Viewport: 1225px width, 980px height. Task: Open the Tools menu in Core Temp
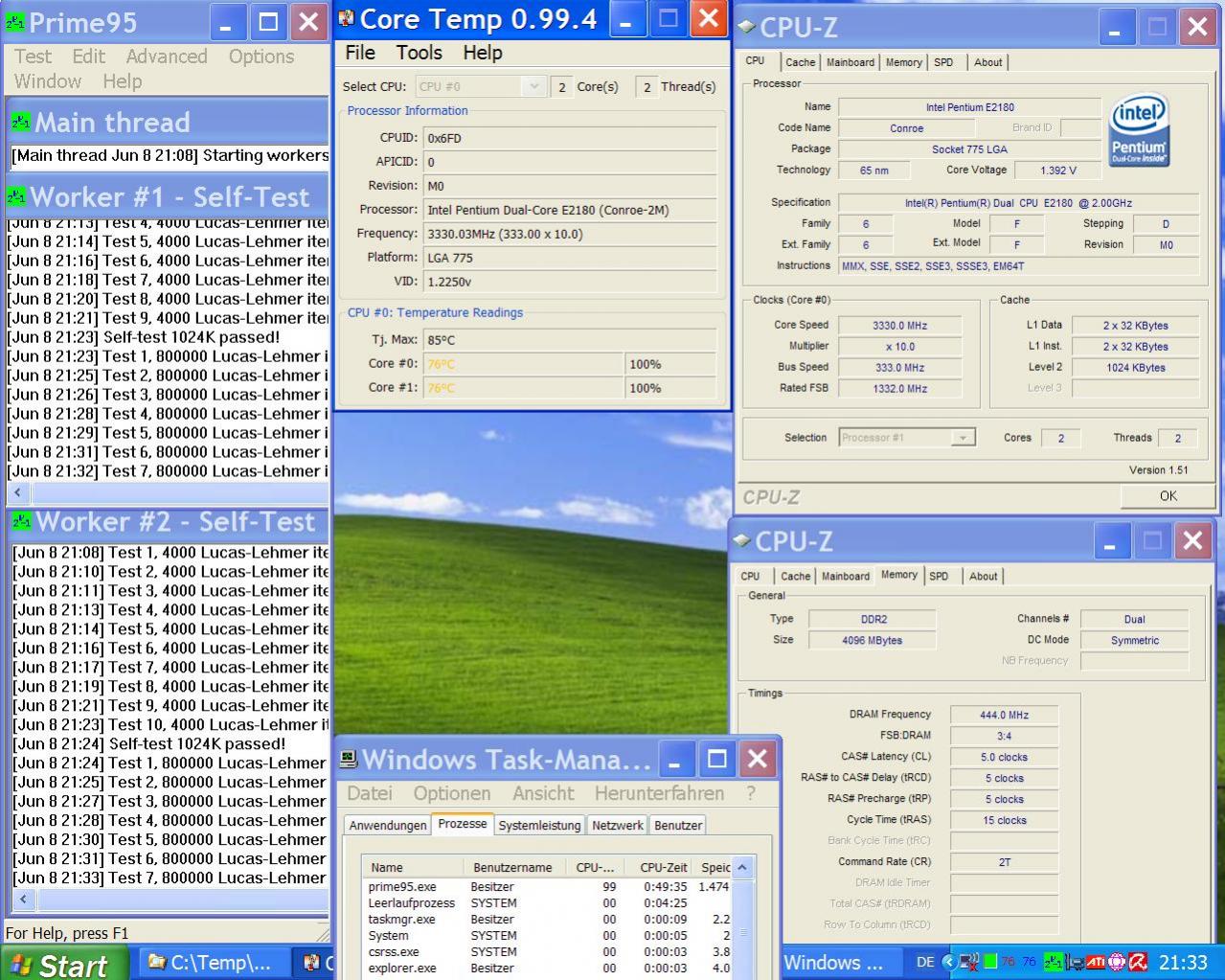420,53
